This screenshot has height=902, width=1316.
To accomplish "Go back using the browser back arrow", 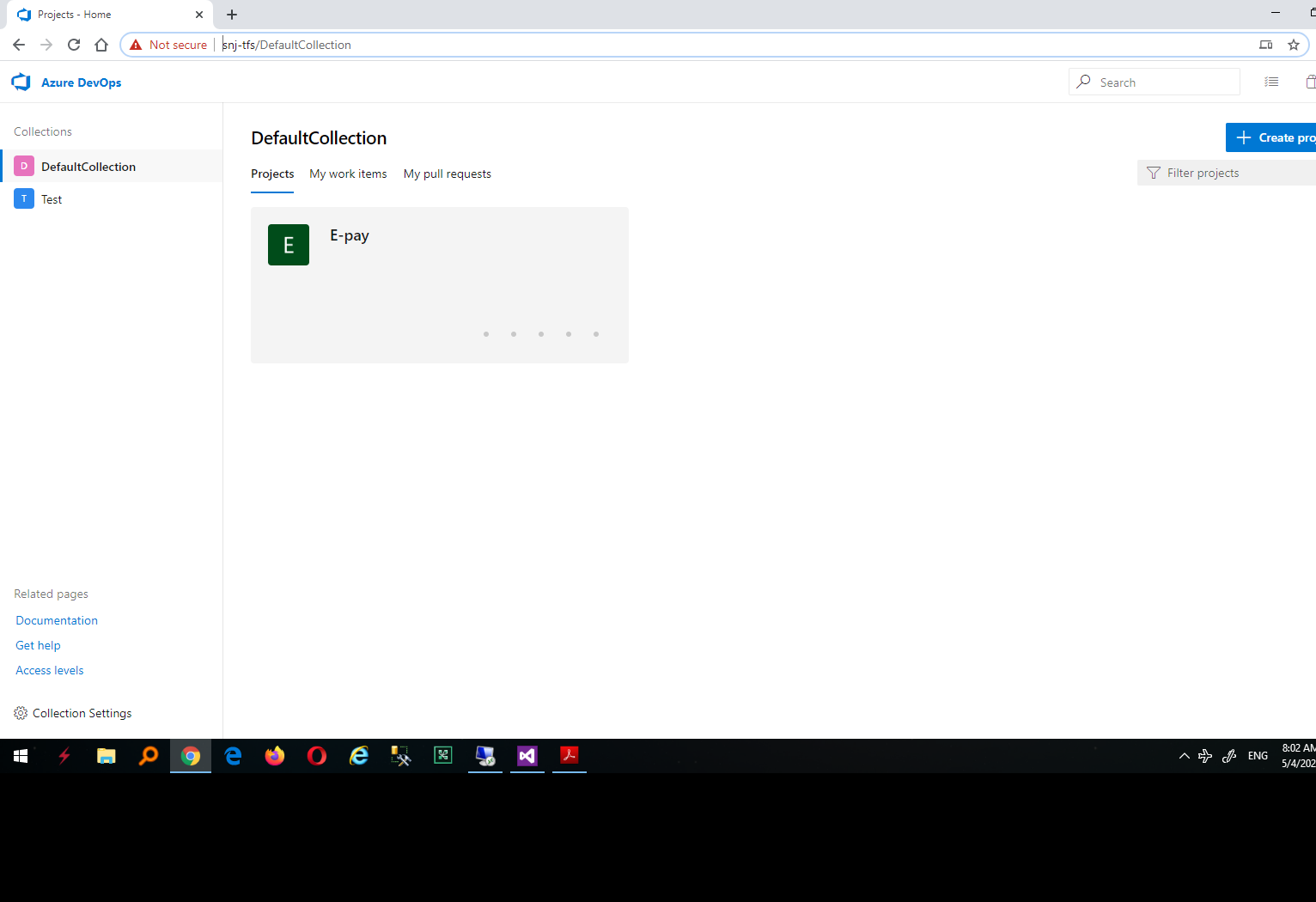I will click(19, 45).
